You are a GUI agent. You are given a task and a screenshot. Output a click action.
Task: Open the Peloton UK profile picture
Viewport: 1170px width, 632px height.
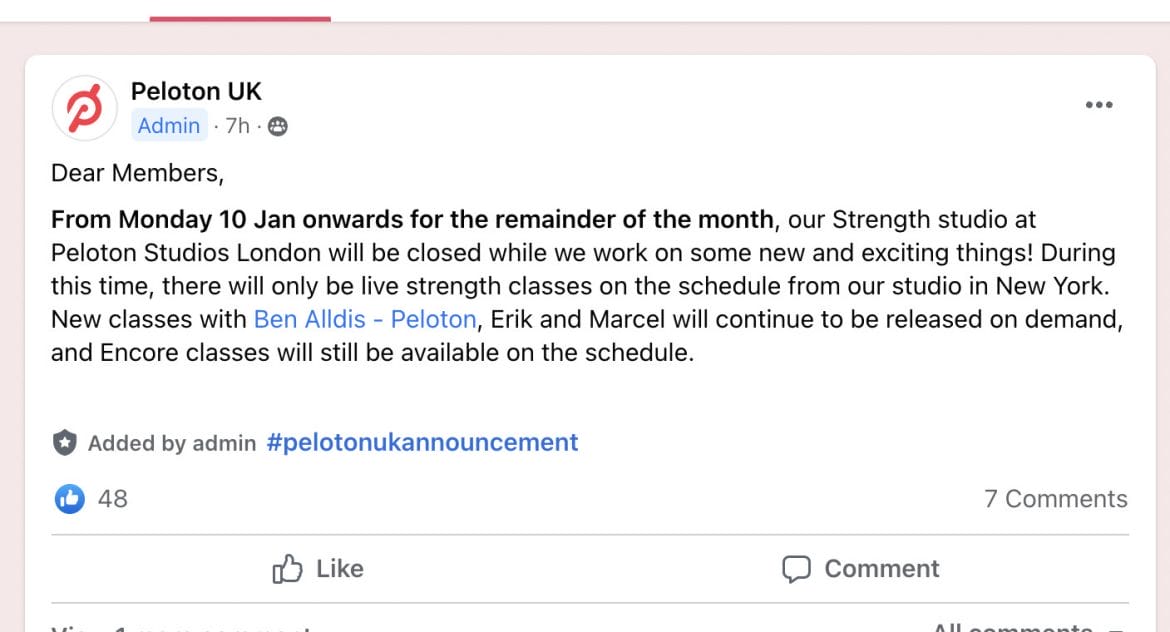(x=84, y=108)
